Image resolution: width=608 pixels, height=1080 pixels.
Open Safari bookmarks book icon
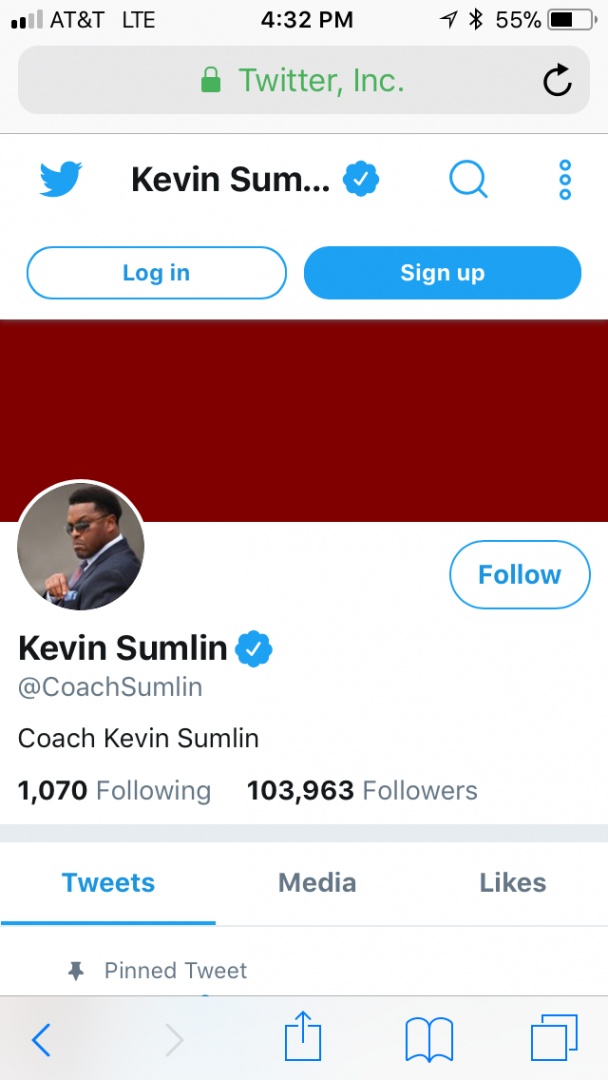(429, 1040)
